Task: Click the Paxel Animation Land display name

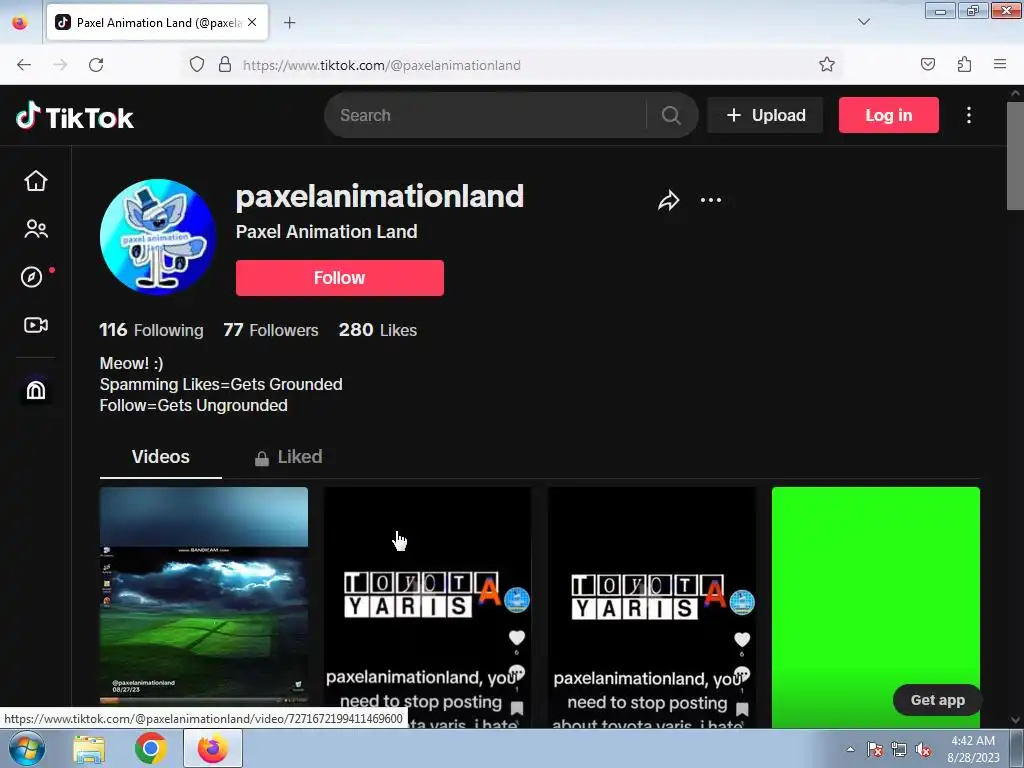Action: point(327,232)
